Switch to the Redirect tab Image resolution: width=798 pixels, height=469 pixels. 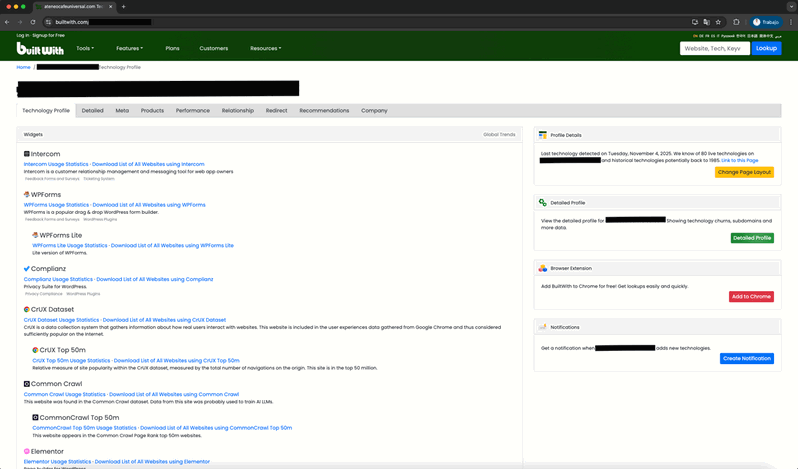pos(276,110)
